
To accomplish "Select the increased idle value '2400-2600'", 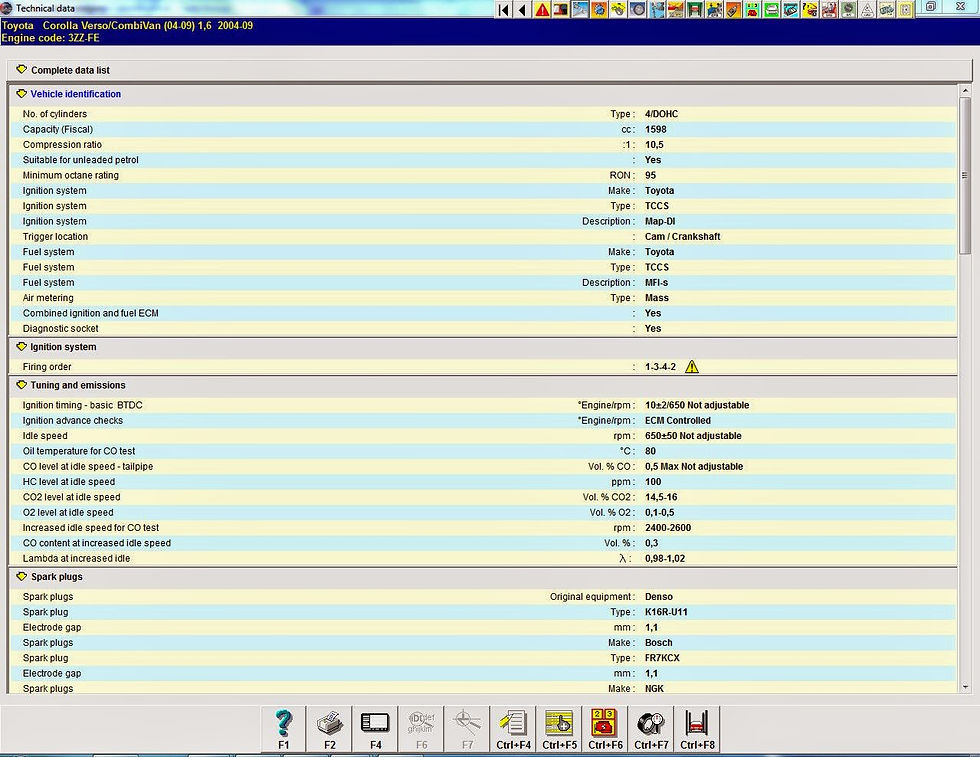I will tap(668, 528).
